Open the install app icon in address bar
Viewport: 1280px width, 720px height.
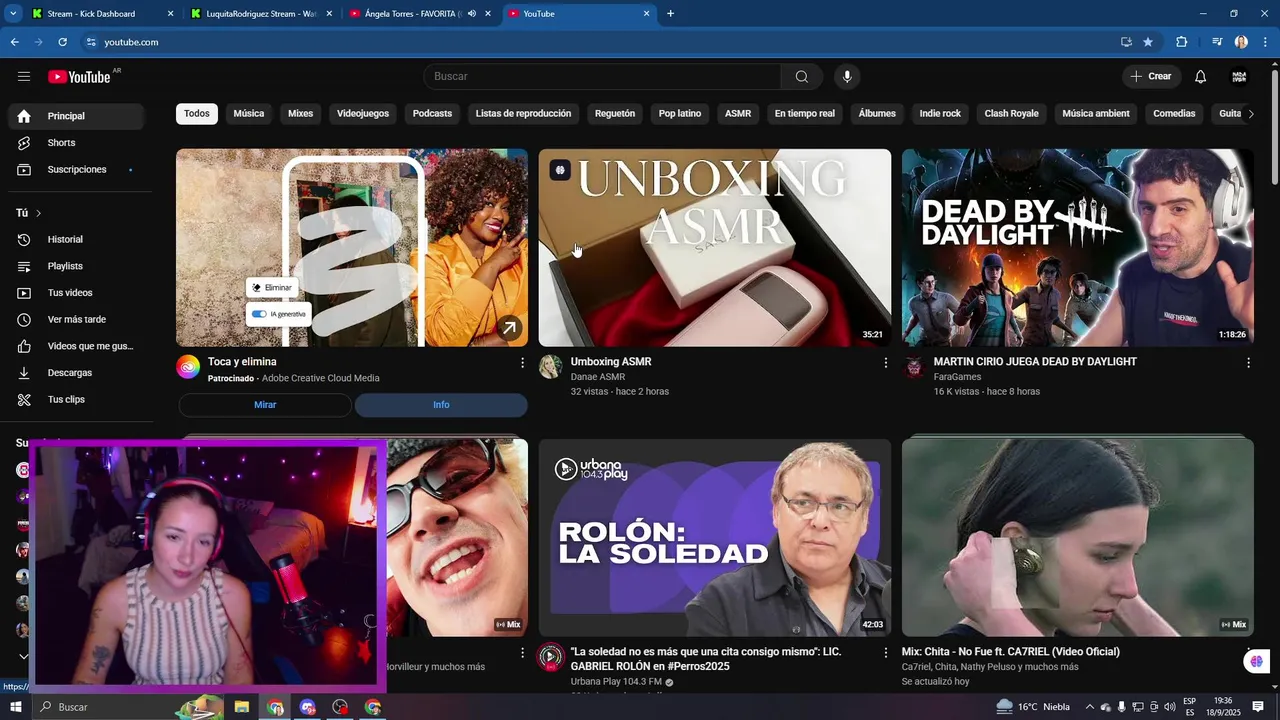[1126, 42]
